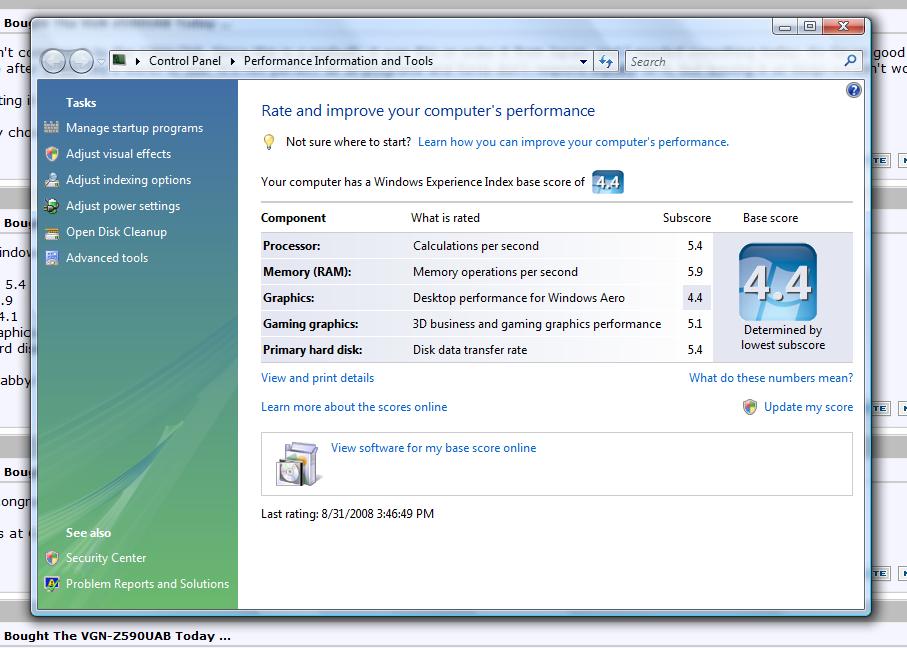907x648 pixels.
Task: Select the Memory (RAM) row label
Action: click(x=307, y=272)
